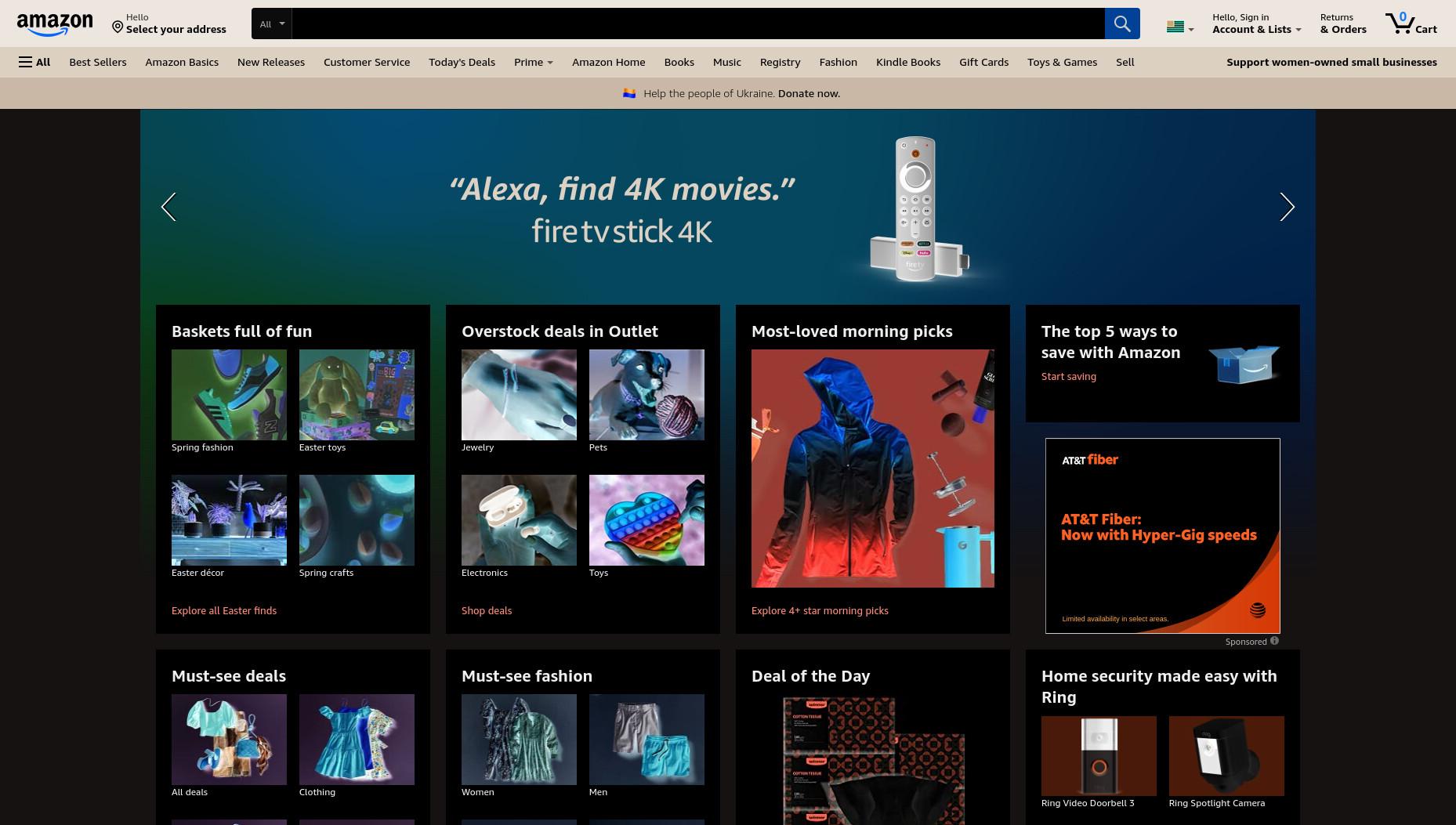Go to New Releases
Image resolution: width=1456 pixels, height=825 pixels.
click(x=271, y=62)
